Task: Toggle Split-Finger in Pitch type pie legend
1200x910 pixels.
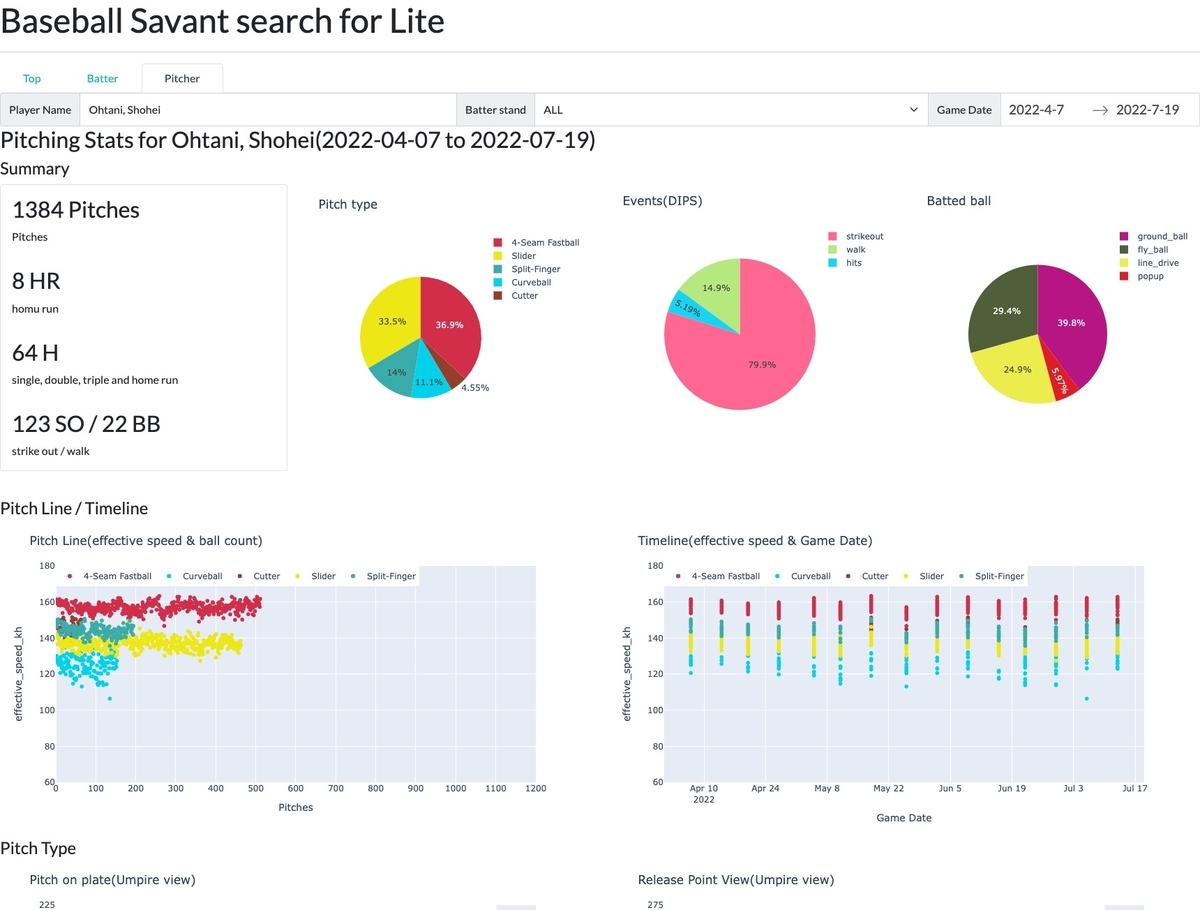Action: point(526,269)
